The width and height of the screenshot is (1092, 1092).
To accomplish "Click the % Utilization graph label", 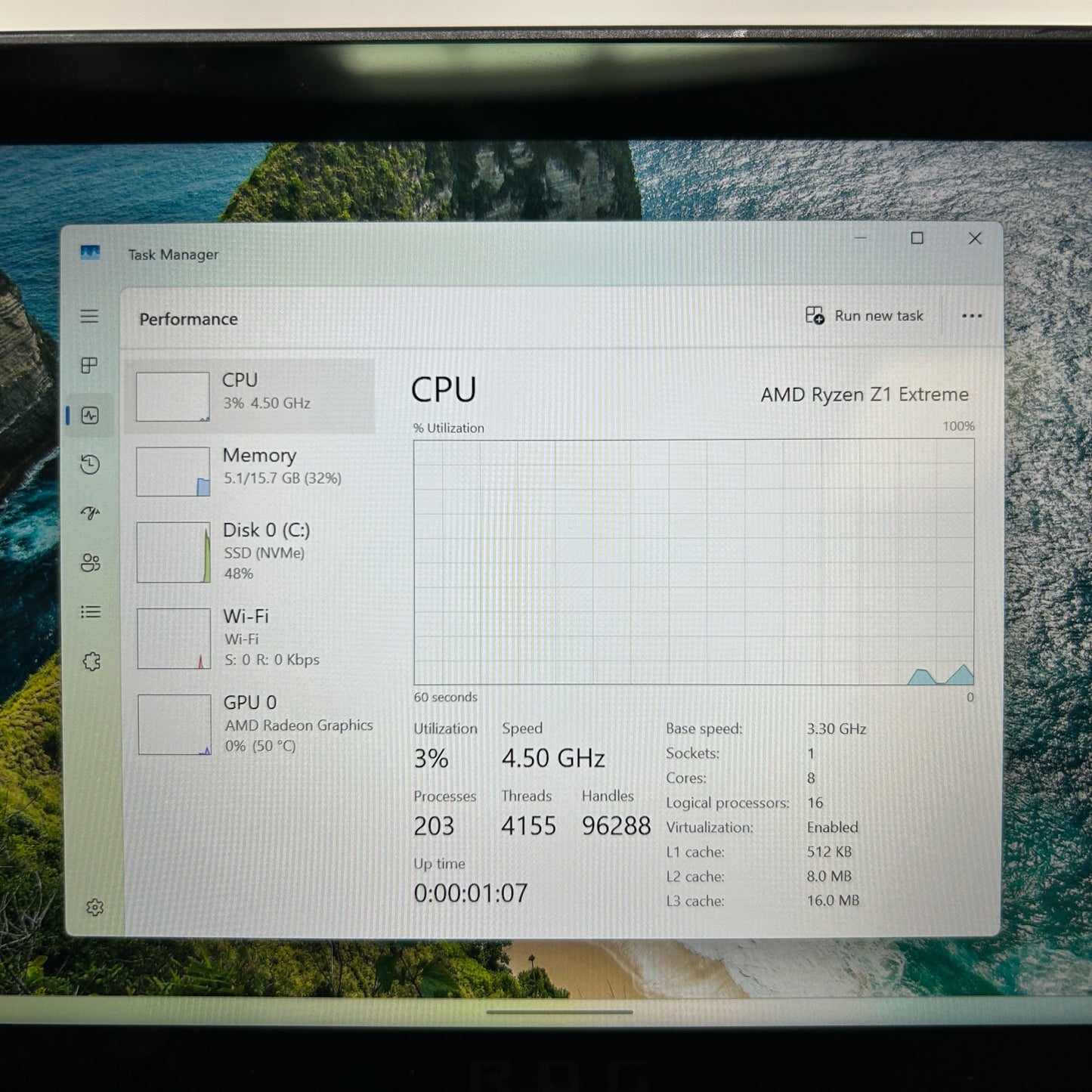I will pyautogui.click(x=449, y=428).
